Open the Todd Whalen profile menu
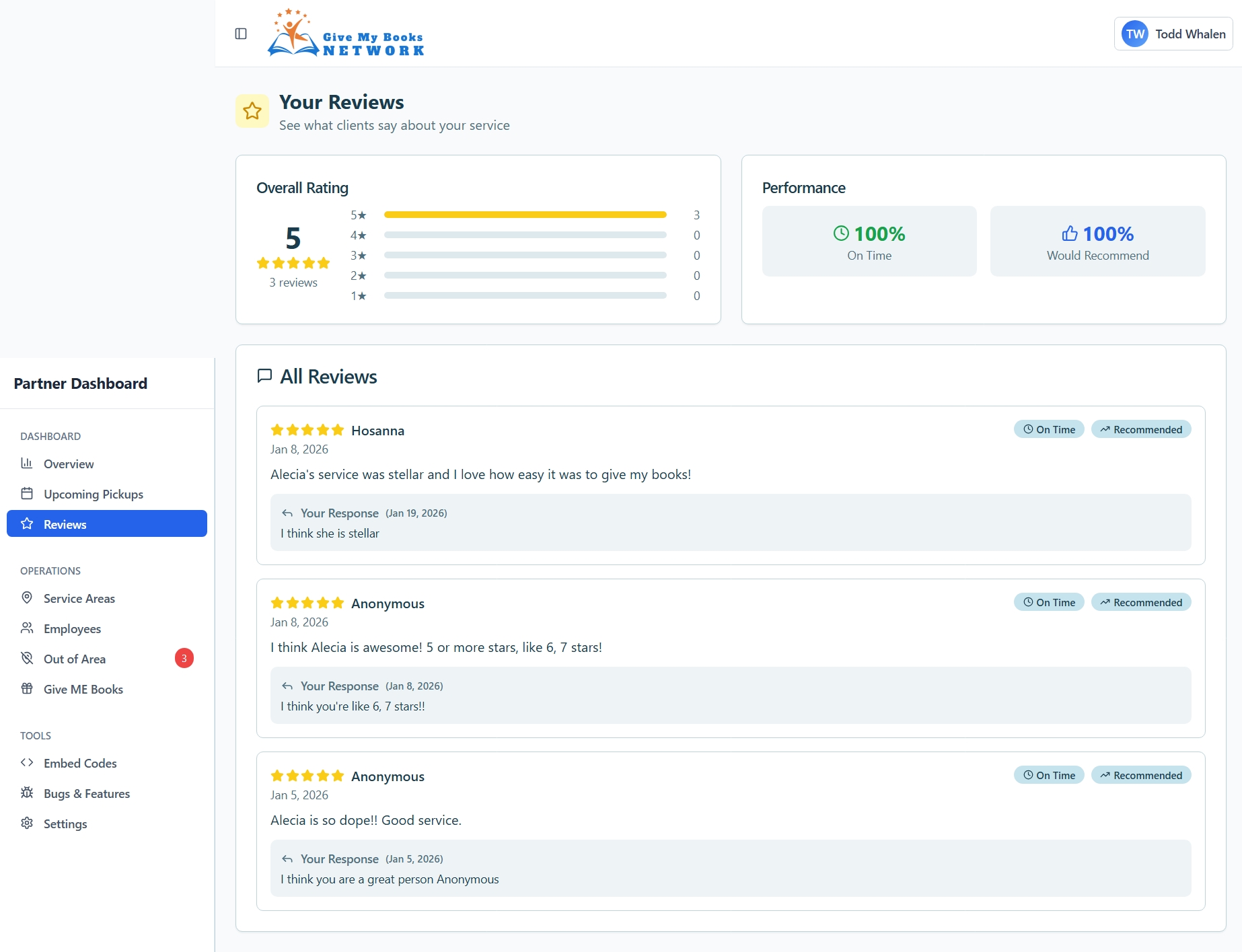 pos(1173,34)
